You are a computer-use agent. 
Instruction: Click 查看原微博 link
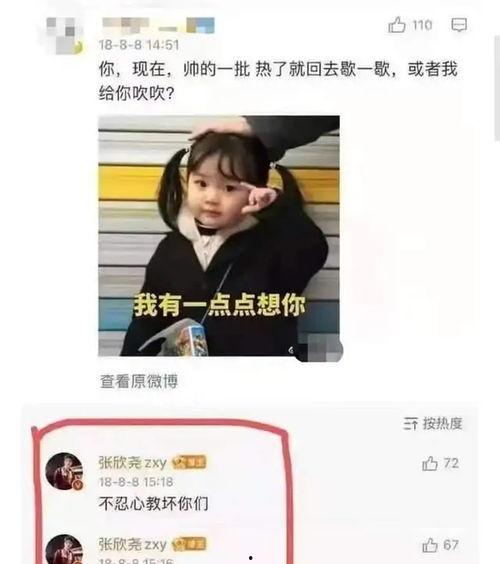tap(138, 382)
